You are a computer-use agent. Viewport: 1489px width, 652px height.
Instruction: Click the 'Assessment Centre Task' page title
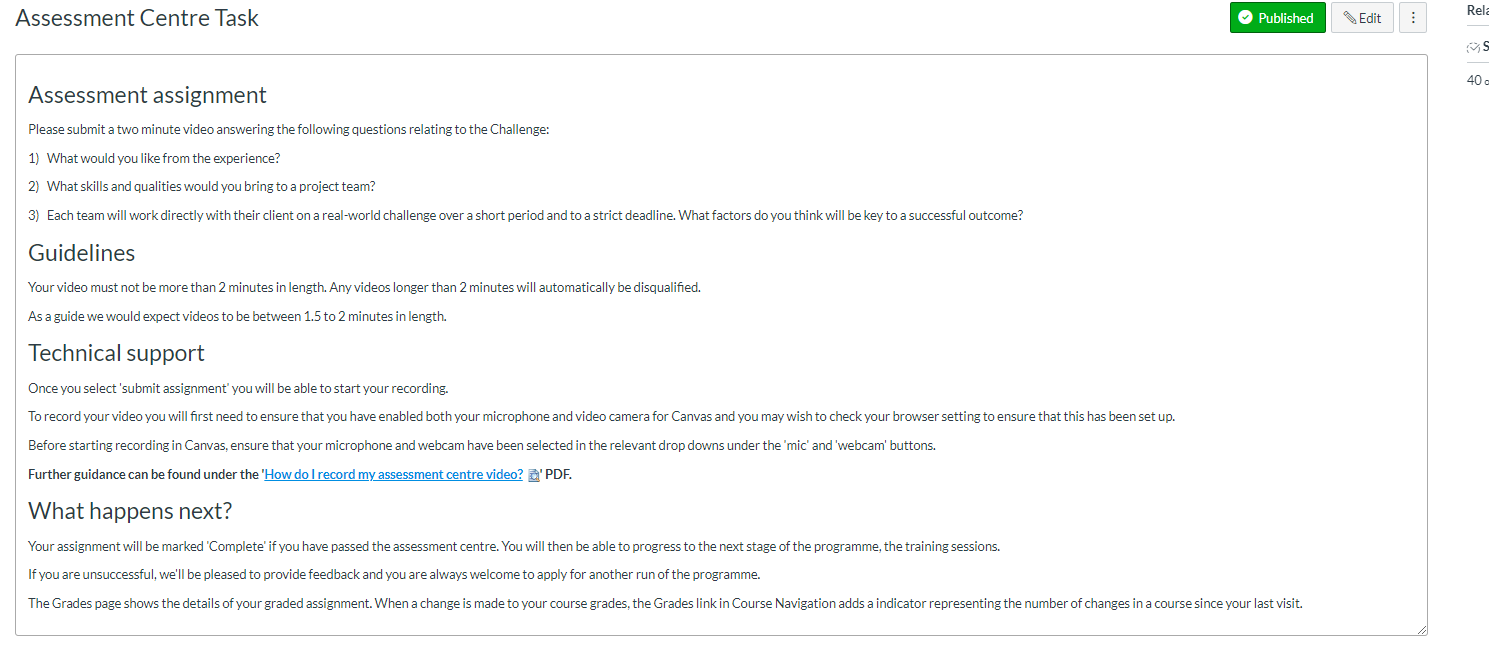[137, 18]
